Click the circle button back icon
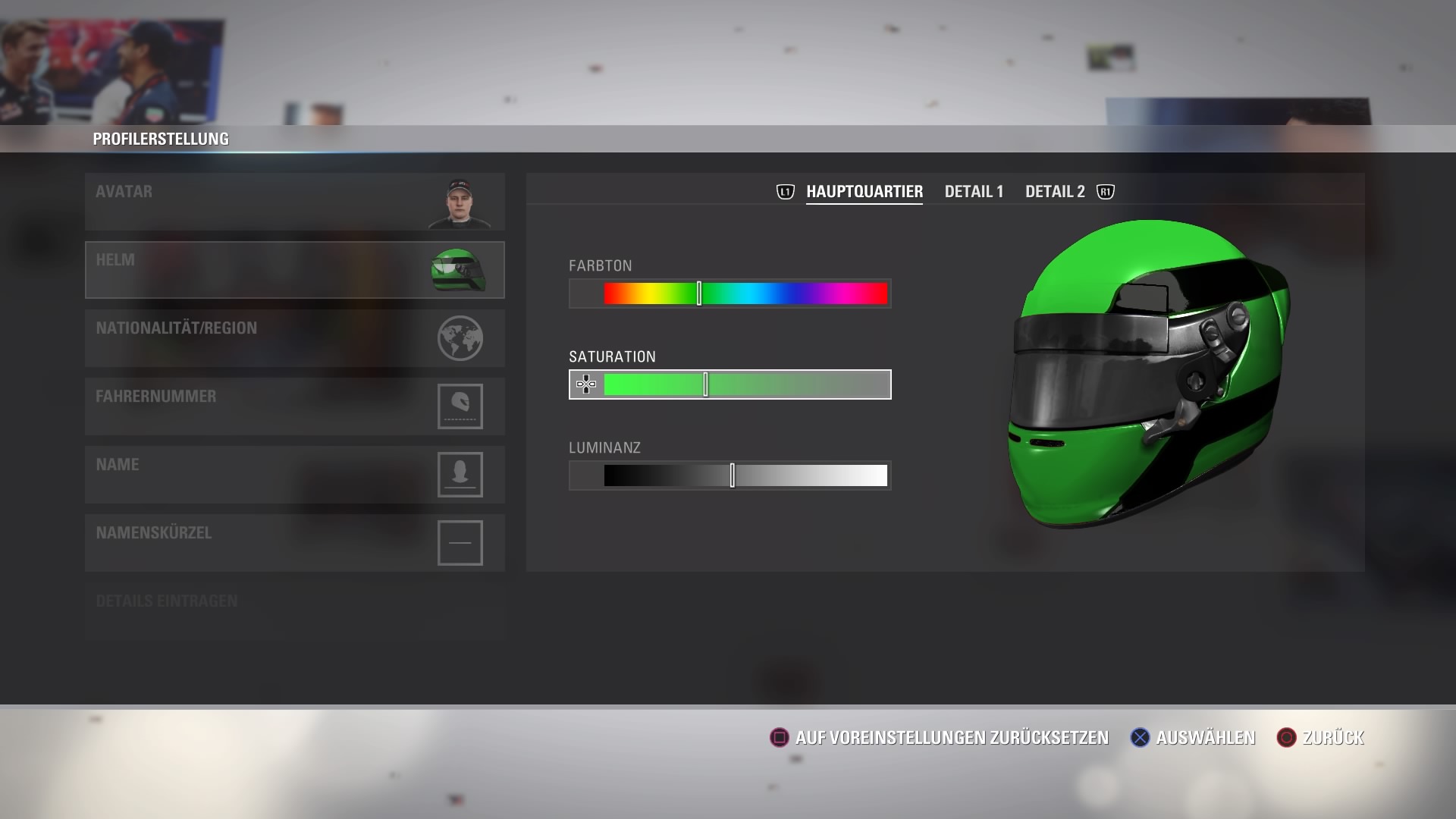This screenshot has height=819, width=1456. 1286,738
